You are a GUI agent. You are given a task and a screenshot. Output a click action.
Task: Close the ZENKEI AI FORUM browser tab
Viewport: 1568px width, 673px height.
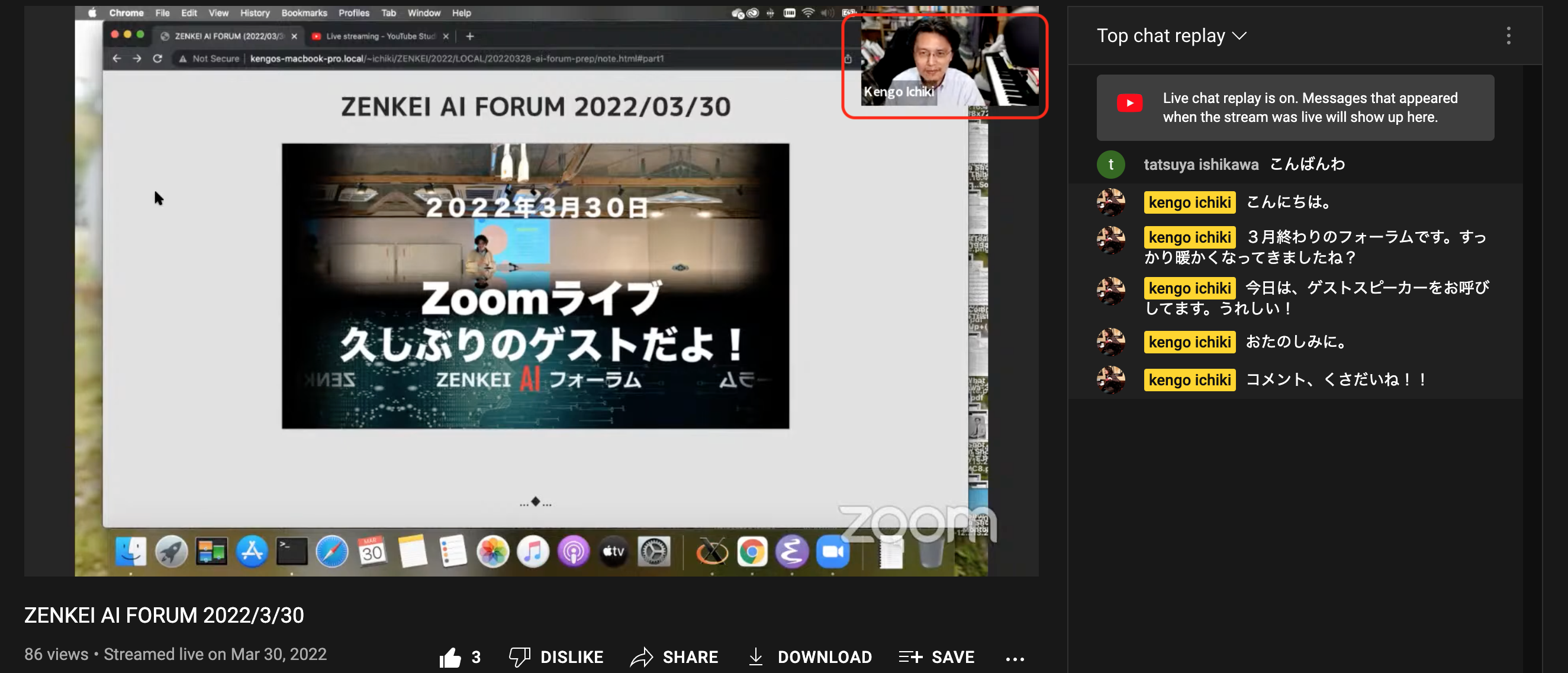point(294,37)
